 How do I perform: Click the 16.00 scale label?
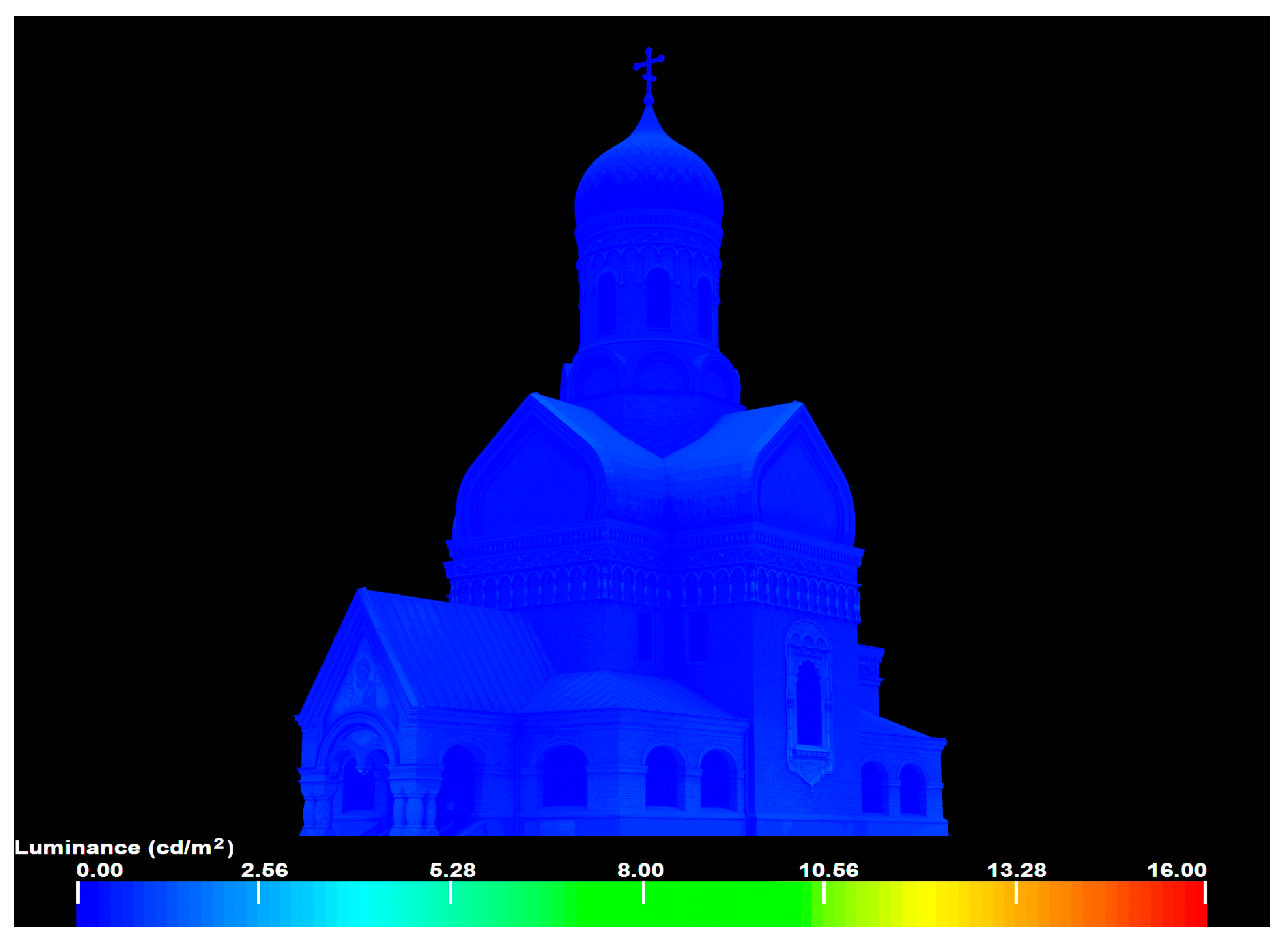[x=1177, y=870]
